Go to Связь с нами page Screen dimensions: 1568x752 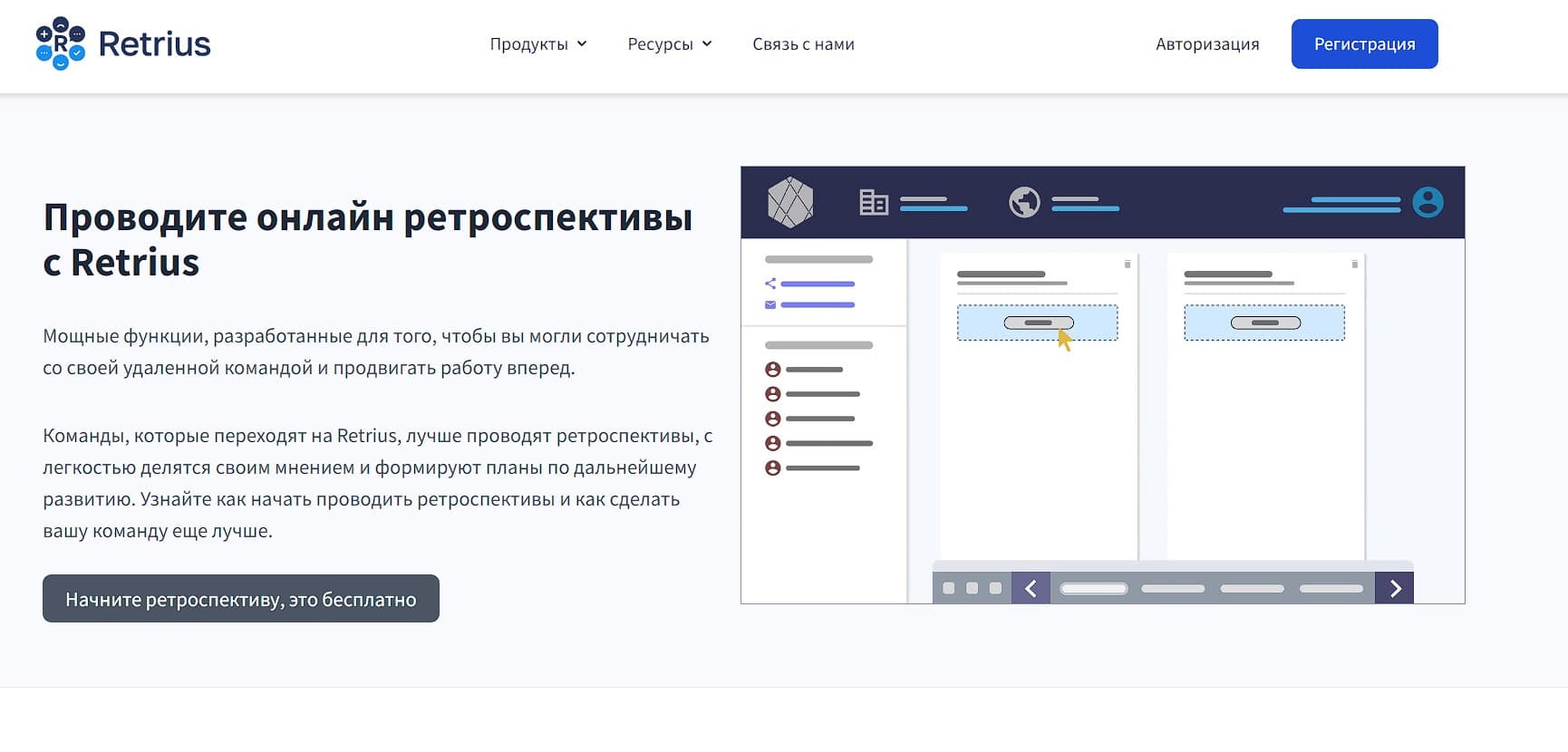point(803,43)
